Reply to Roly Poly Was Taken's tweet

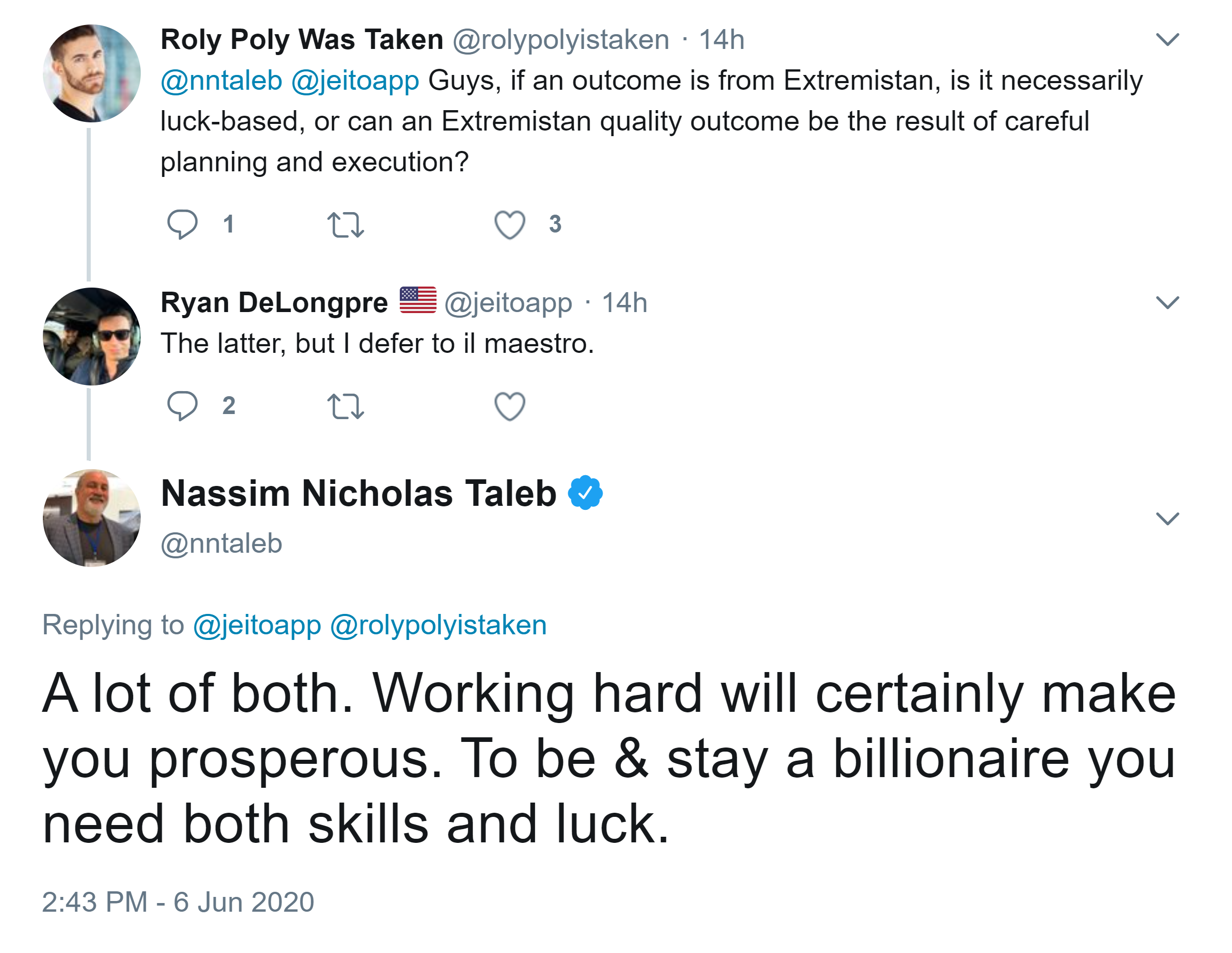click(182, 224)
